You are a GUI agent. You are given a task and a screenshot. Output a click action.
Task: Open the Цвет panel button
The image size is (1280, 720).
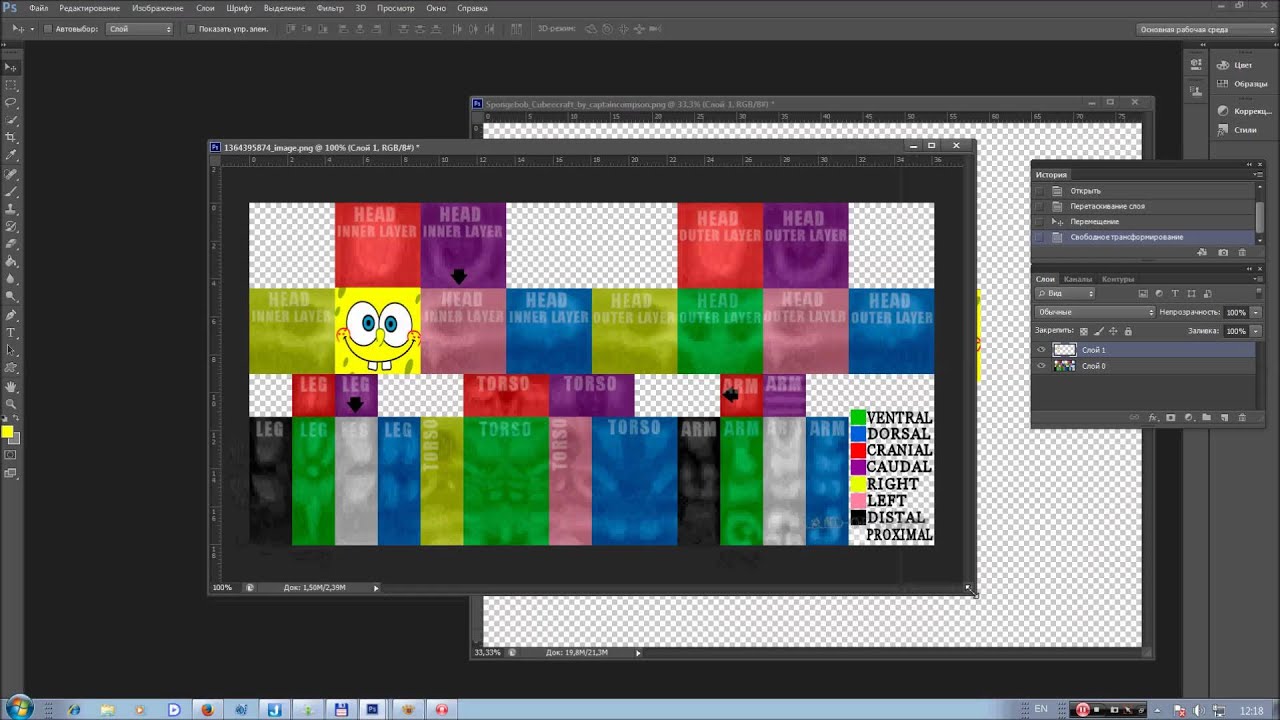[x=1235, y=65]
